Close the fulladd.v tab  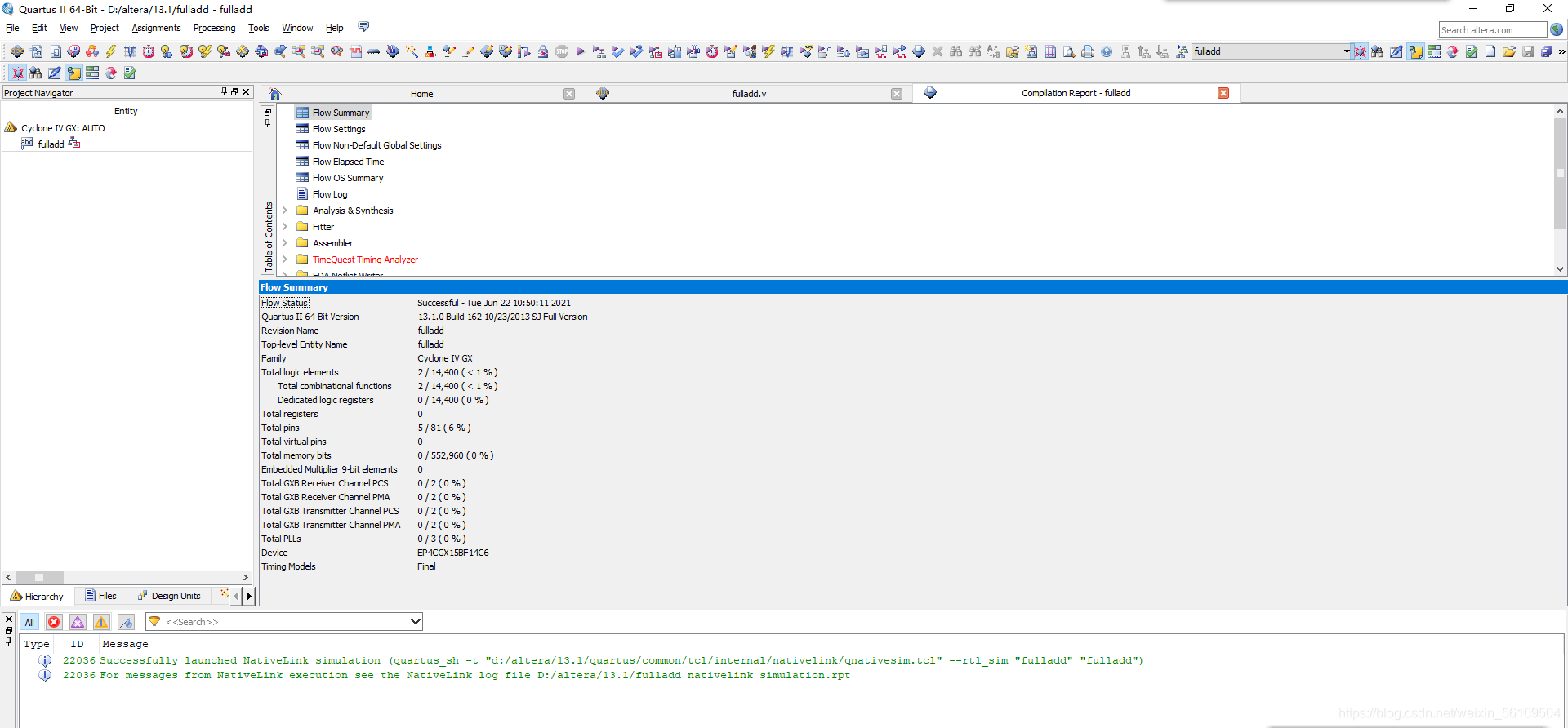coord(897,94)
